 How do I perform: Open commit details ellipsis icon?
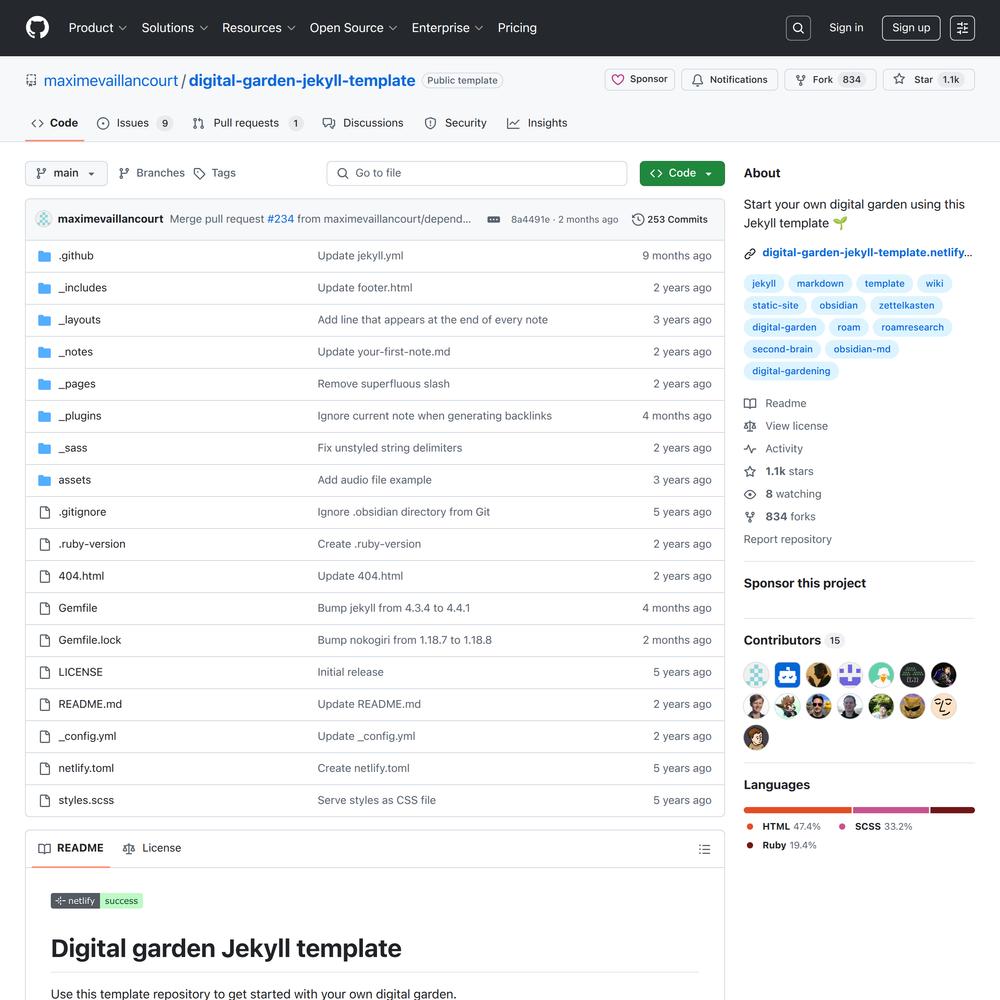(x=494, y=219)
